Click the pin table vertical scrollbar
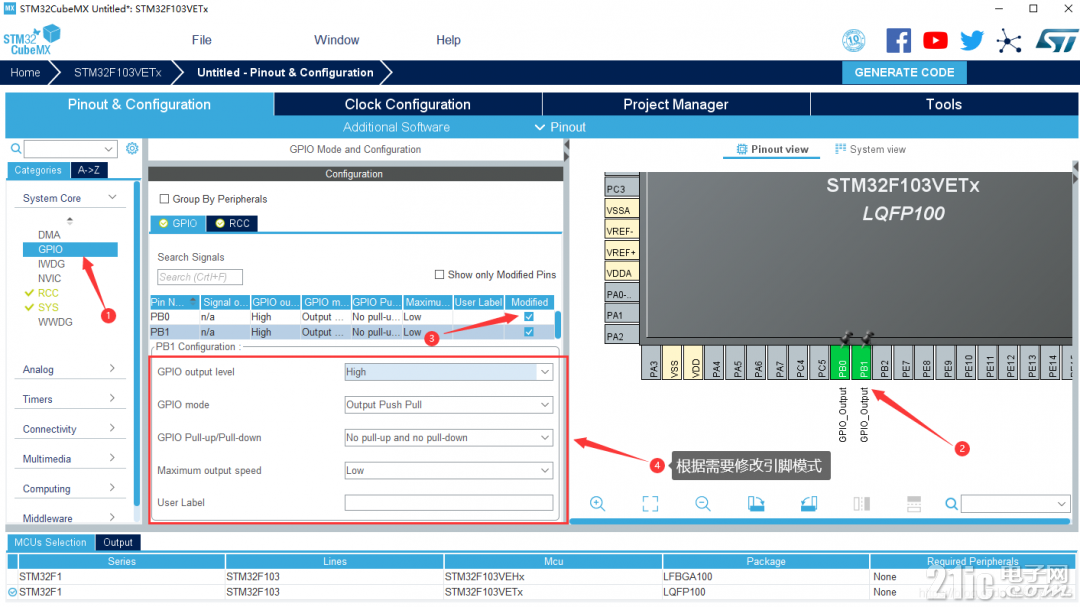Screen dimensions: 1080x607 click(557, 324)
